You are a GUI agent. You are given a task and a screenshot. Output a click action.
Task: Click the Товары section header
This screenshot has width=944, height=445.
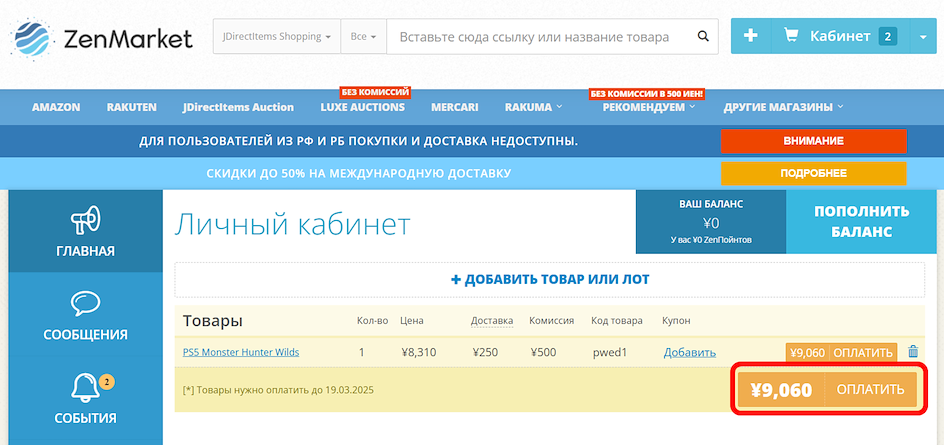tap(213, 321)
